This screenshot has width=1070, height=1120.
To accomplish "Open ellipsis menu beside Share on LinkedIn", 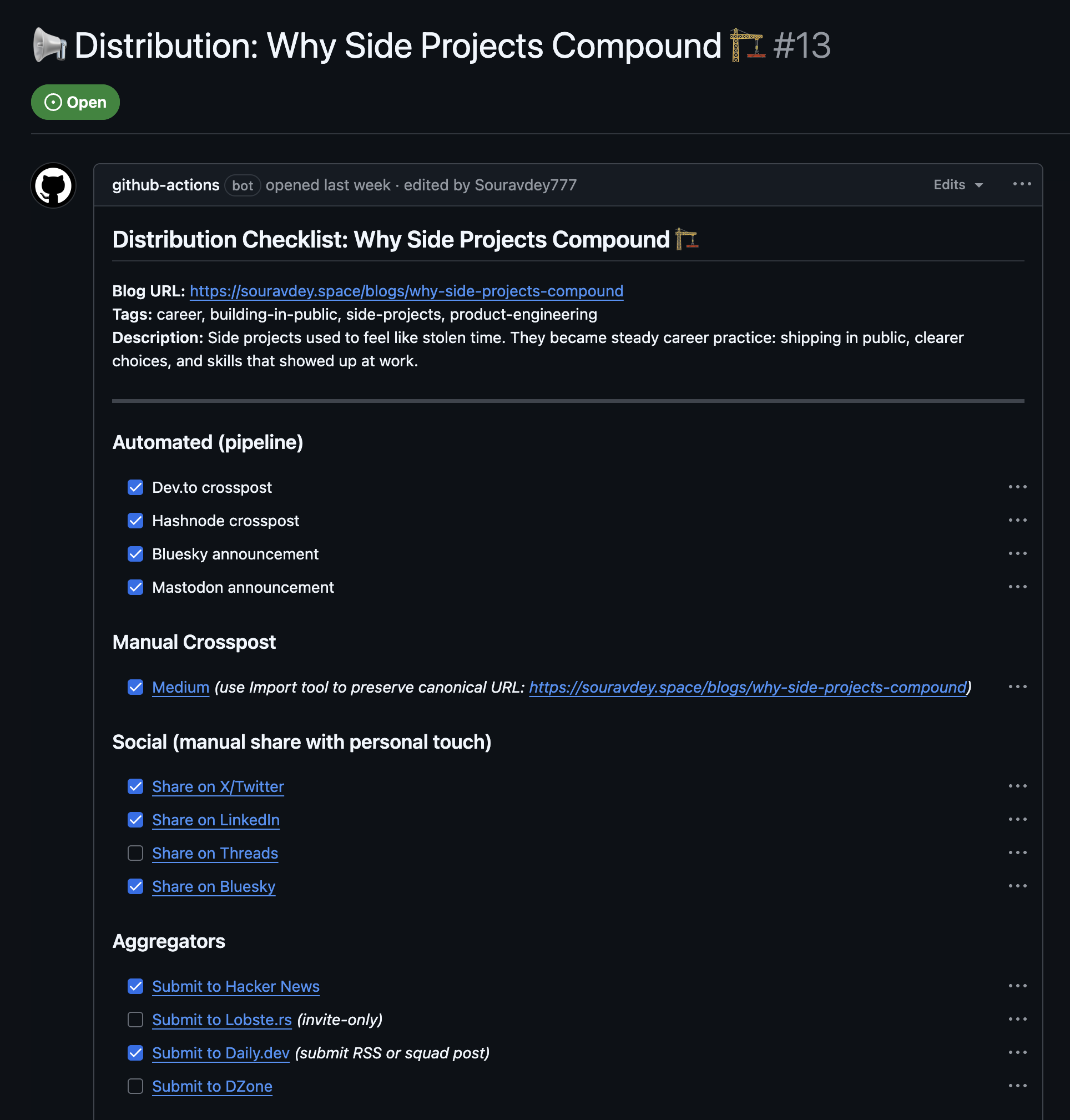I will [1017, 820].
